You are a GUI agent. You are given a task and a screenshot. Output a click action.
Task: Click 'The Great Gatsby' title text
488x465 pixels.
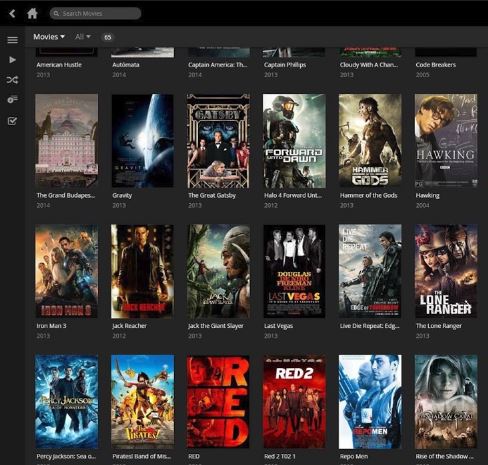212,195
